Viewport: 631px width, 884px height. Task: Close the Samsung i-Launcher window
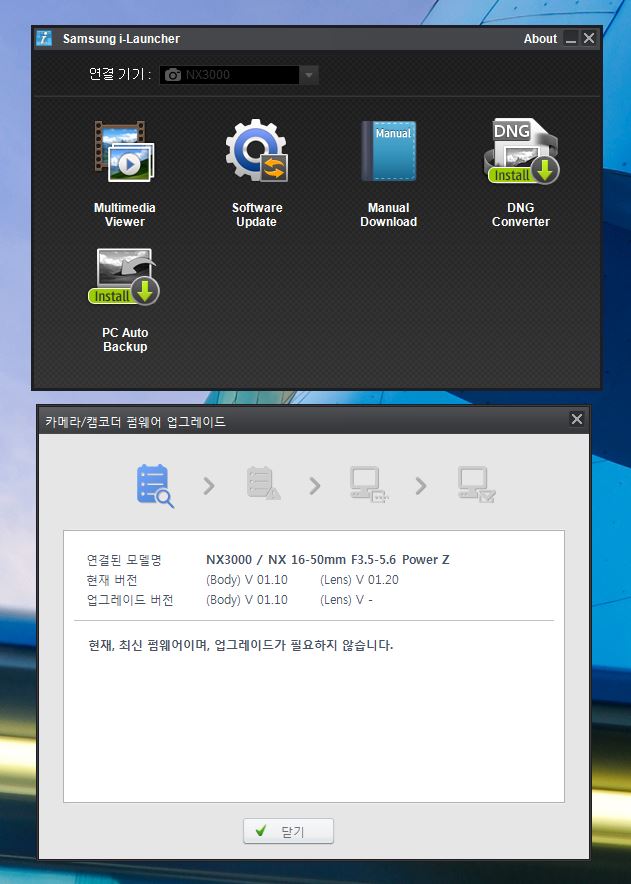589,39
